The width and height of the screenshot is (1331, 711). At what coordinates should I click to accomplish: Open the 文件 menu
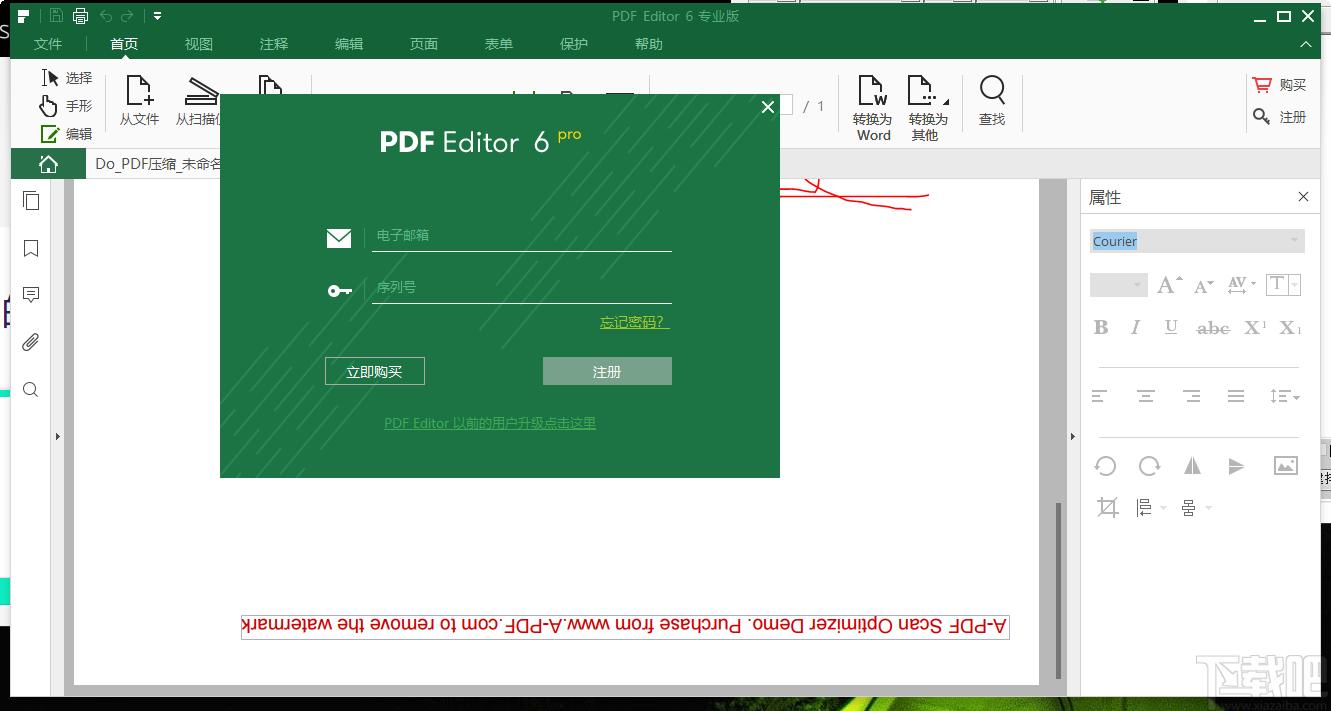point(48,44)
